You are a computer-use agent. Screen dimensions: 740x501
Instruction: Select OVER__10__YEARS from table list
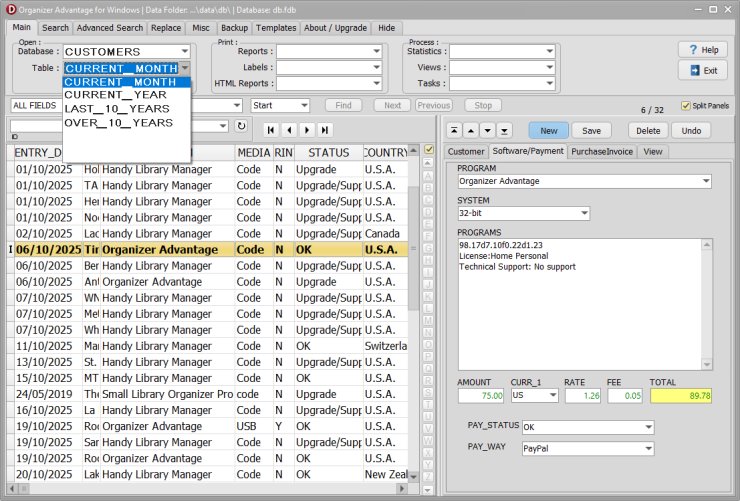pyautogui.click(x=126, y=123)
